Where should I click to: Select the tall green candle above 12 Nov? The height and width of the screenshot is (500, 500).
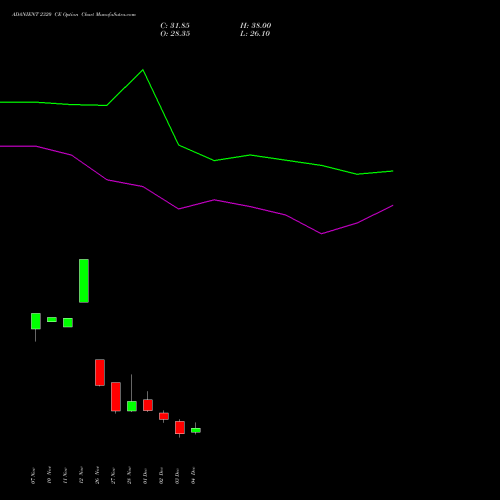click(x=84, y=281)
